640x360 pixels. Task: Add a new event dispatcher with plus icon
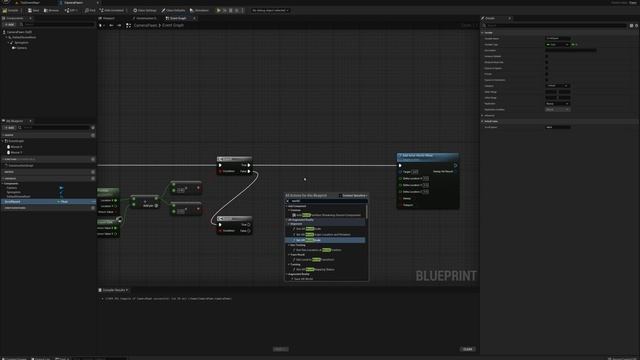click(x=93, y=208)
